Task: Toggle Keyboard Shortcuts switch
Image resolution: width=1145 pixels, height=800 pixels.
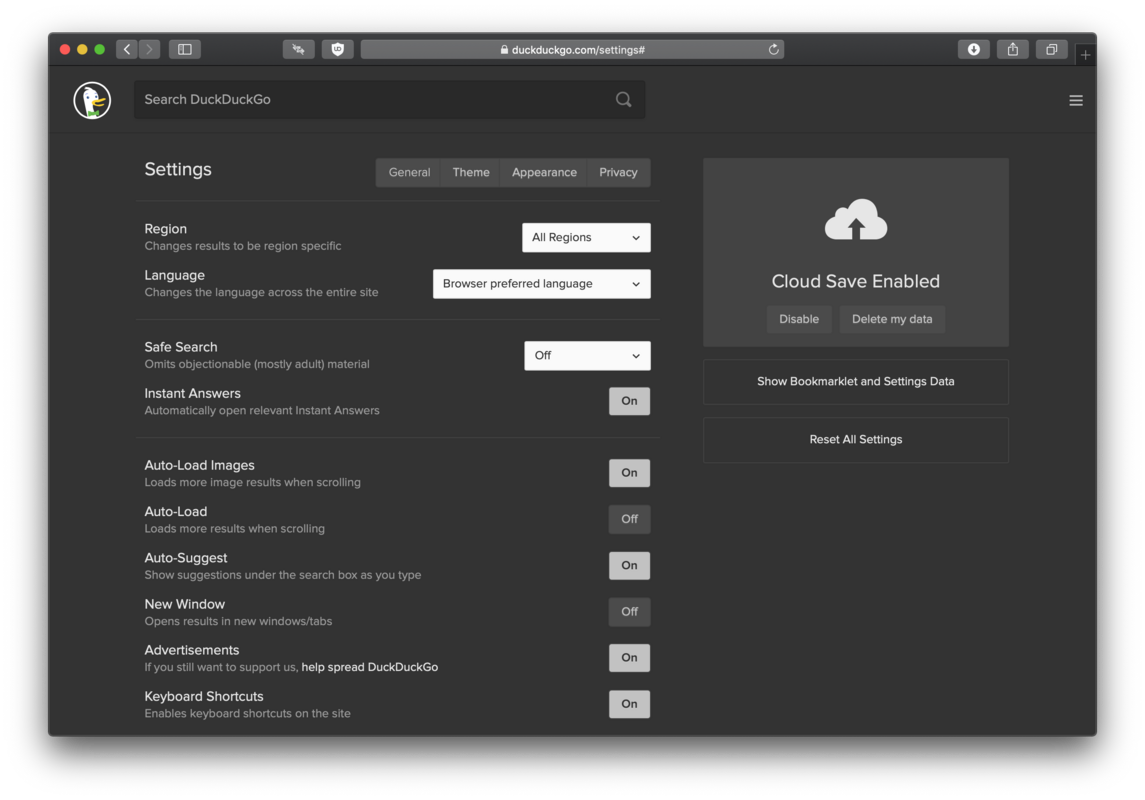Action: click(629, 704)
